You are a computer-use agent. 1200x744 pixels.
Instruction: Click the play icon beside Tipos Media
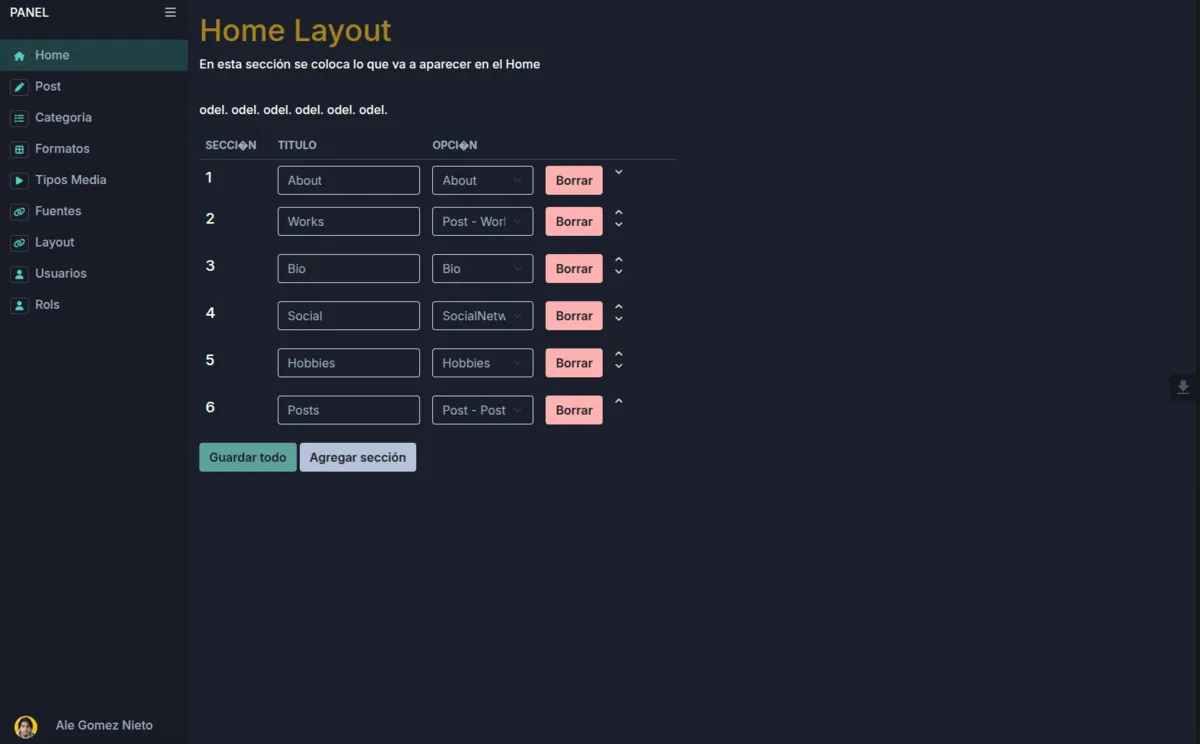tap(19, 181)
